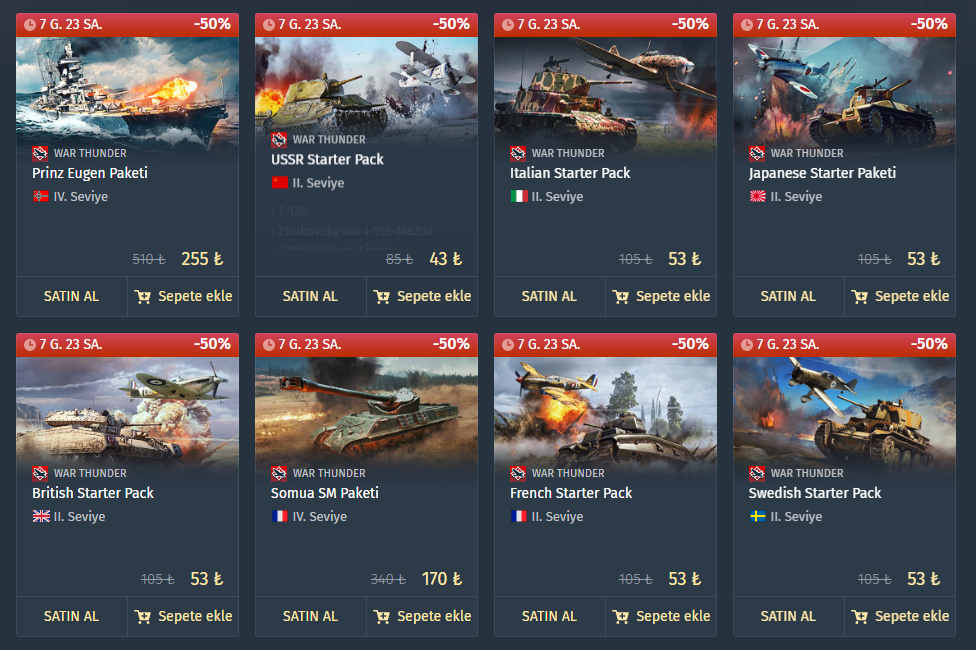This screenshot has width=976, height=650.
Task: Open the British Starter Pack artwork thumbnail
Action: coord(128,410)
